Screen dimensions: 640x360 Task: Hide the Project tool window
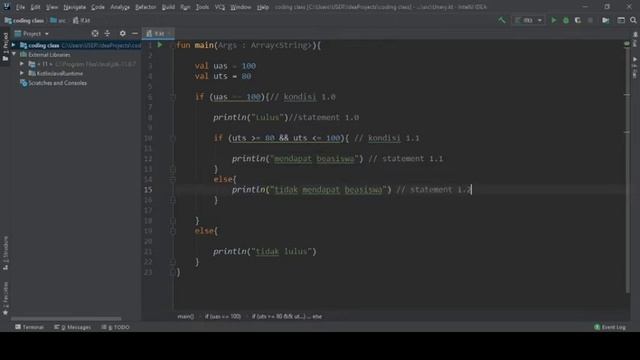[135, 33]
